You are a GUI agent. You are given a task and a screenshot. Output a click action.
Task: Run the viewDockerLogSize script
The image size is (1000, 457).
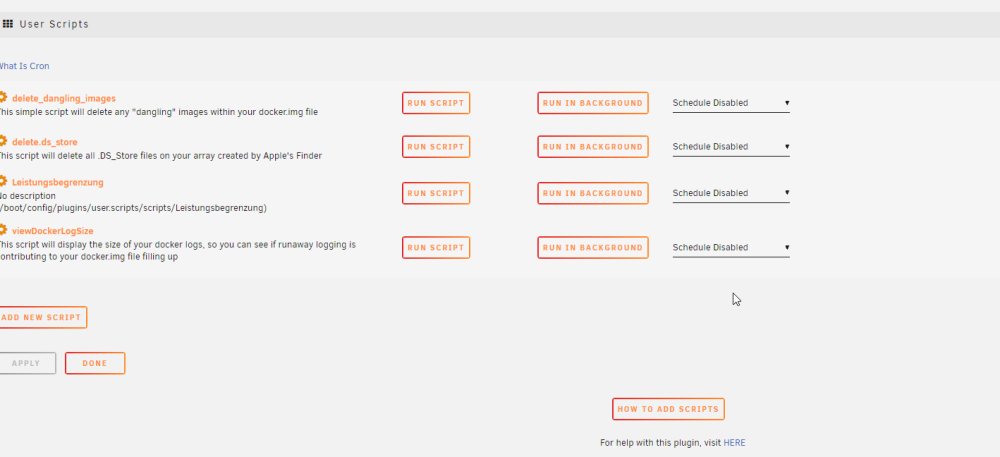(x=436, y=247)
